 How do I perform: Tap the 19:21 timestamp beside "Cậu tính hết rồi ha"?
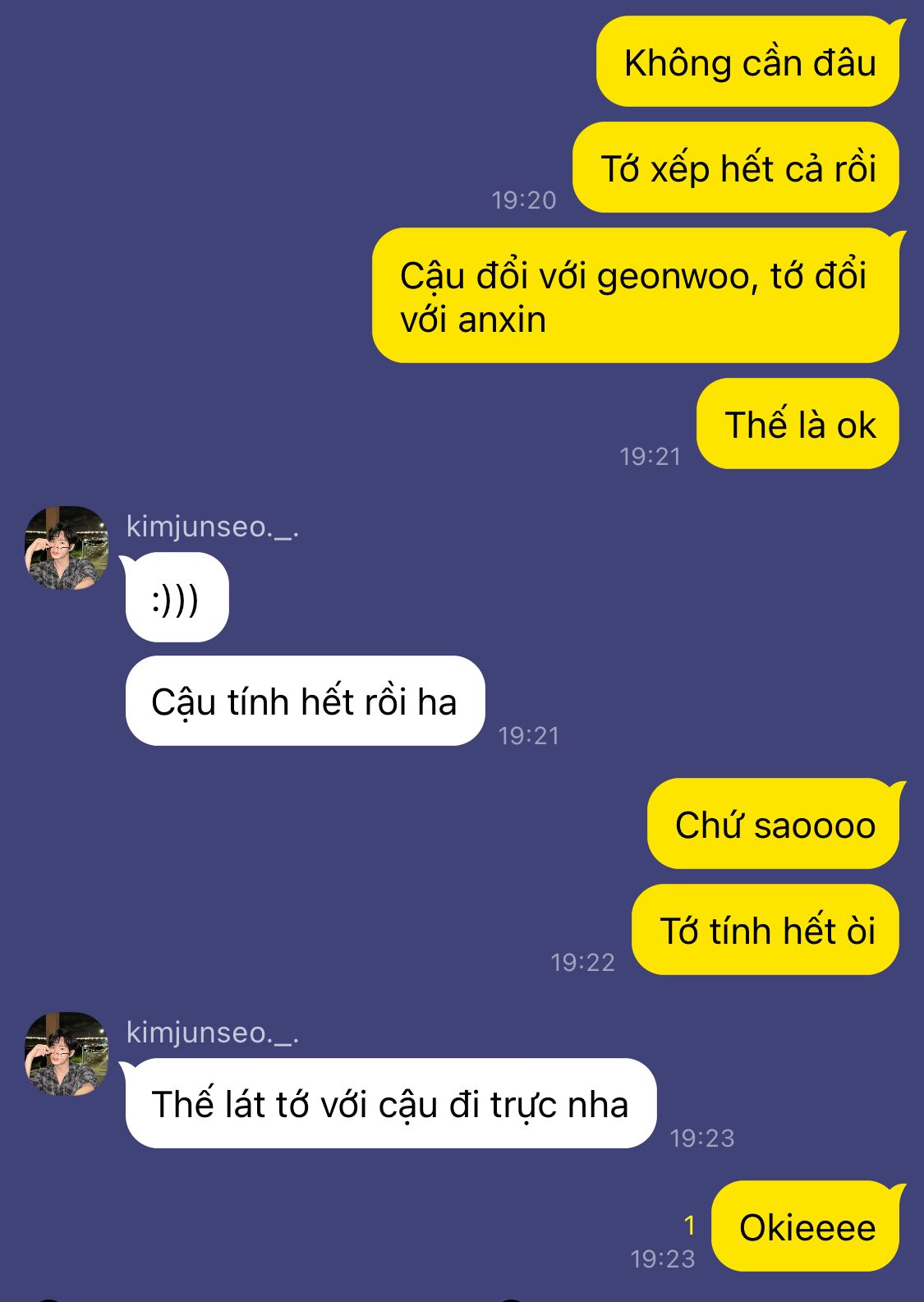pos(529,735)
